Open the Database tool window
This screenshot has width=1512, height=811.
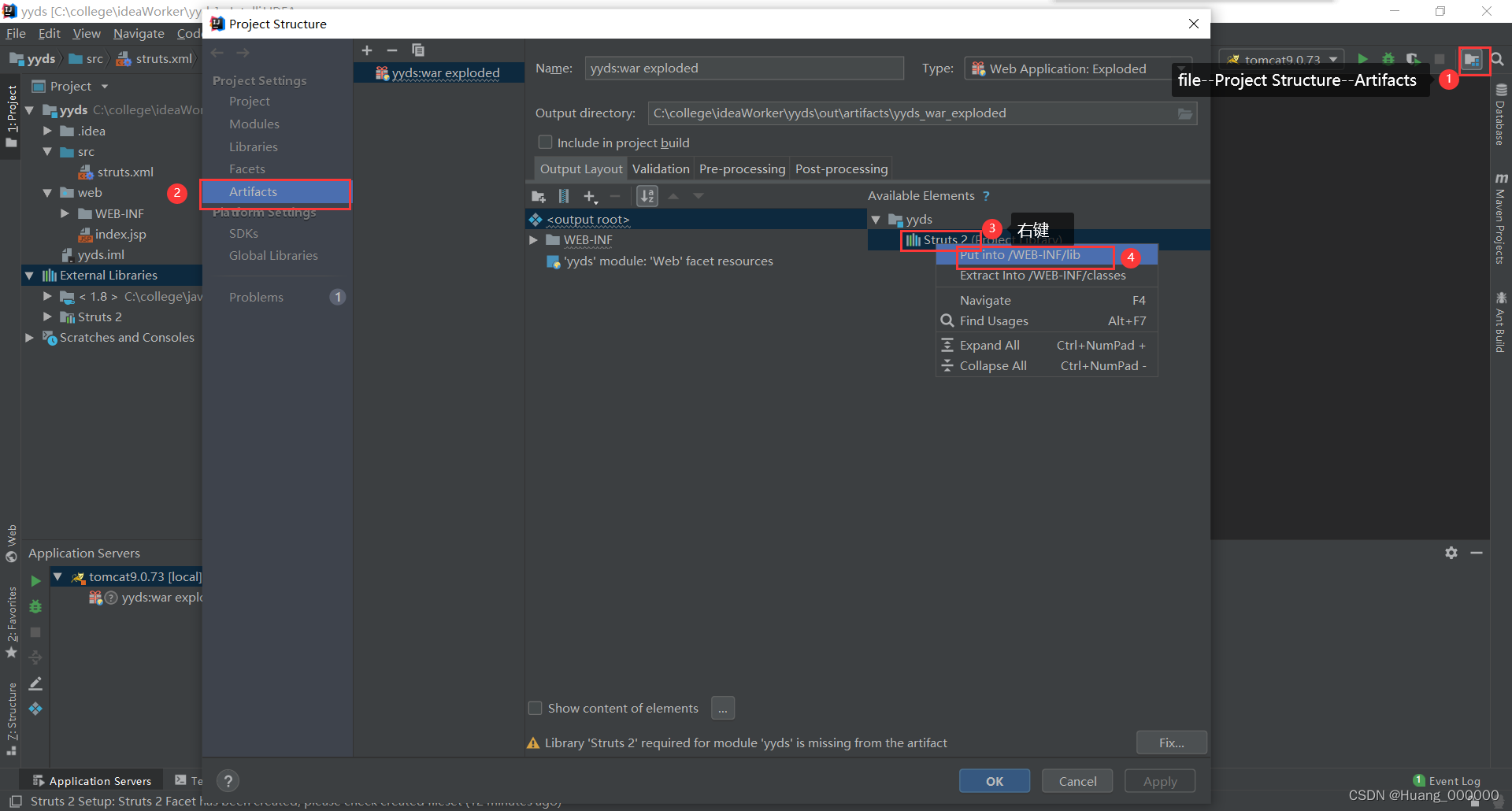click(x=1500, y=115)
